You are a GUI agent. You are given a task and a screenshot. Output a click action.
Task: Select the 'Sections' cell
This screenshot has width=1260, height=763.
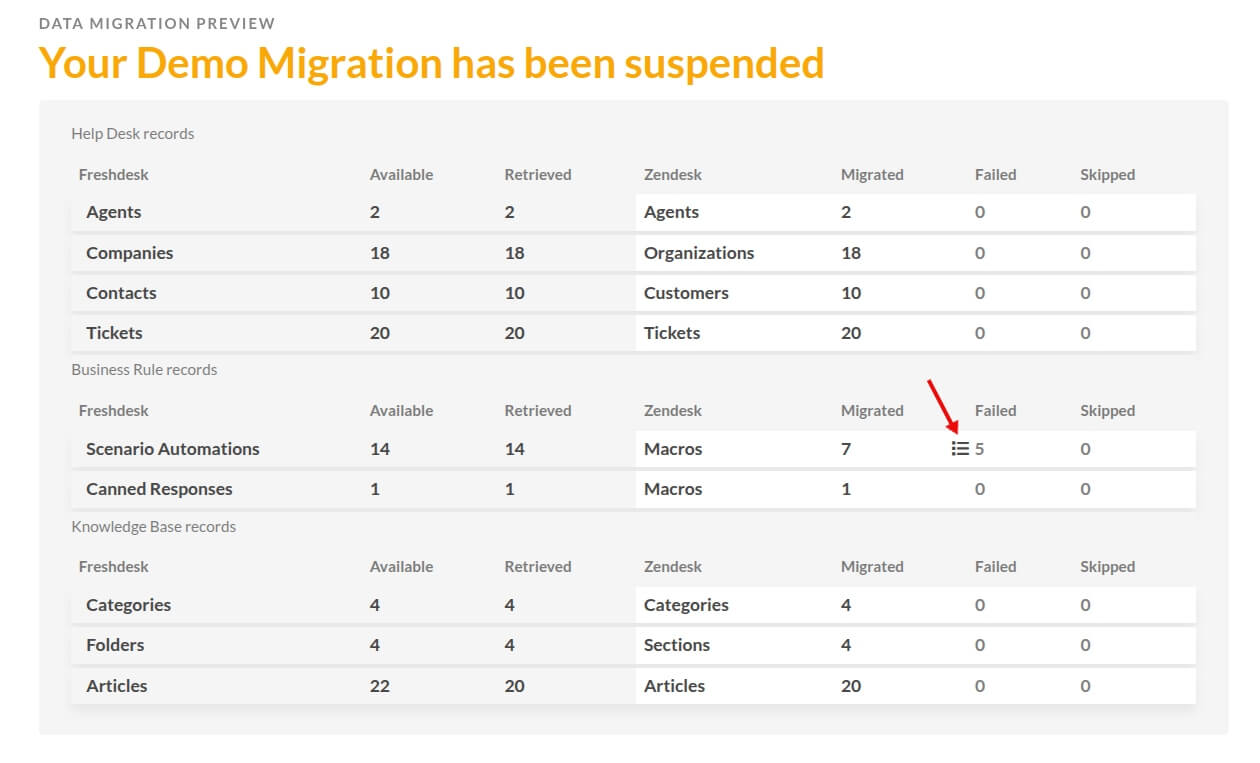click(677, 645)
